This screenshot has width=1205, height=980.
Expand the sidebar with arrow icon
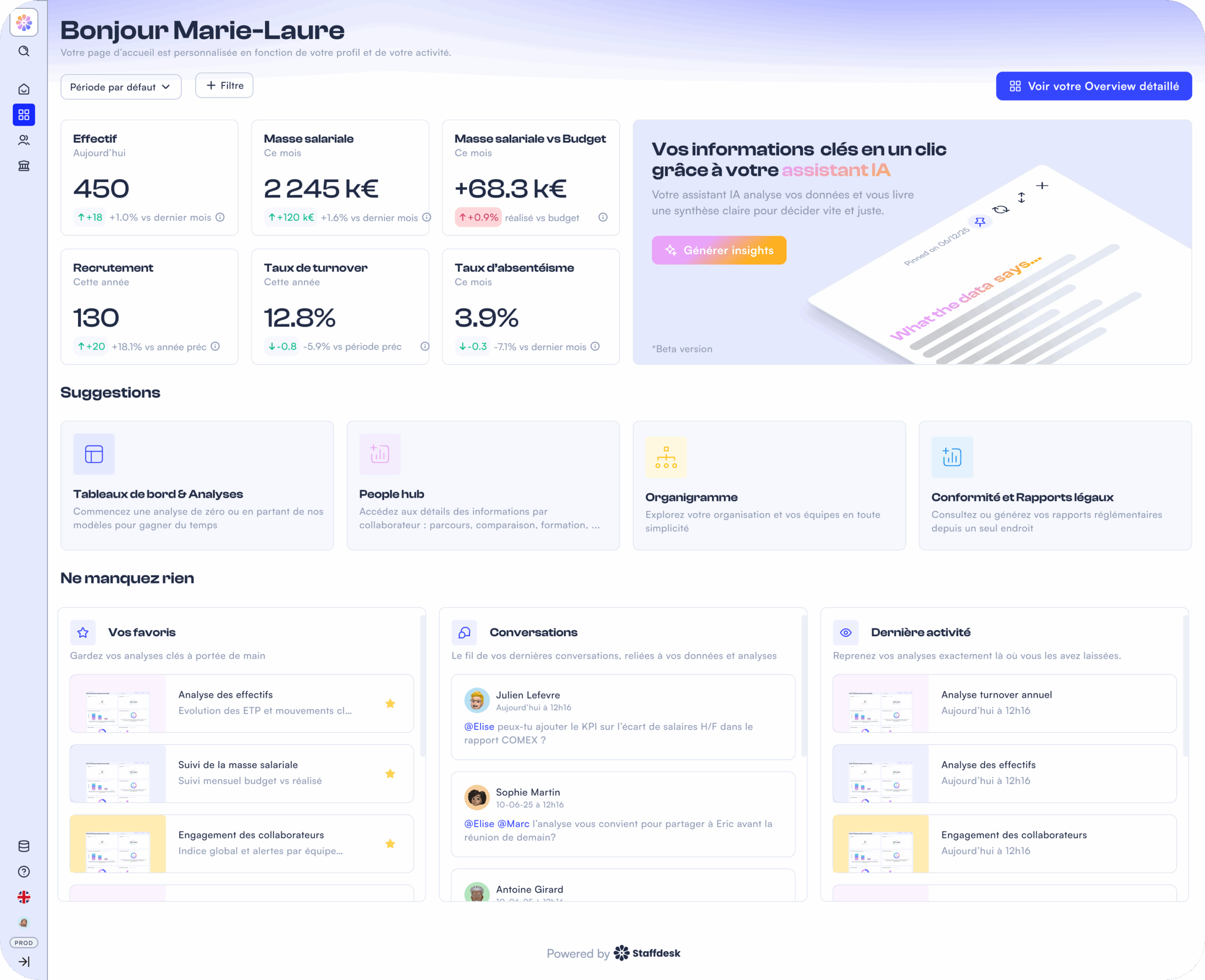[x=24, y=962]
